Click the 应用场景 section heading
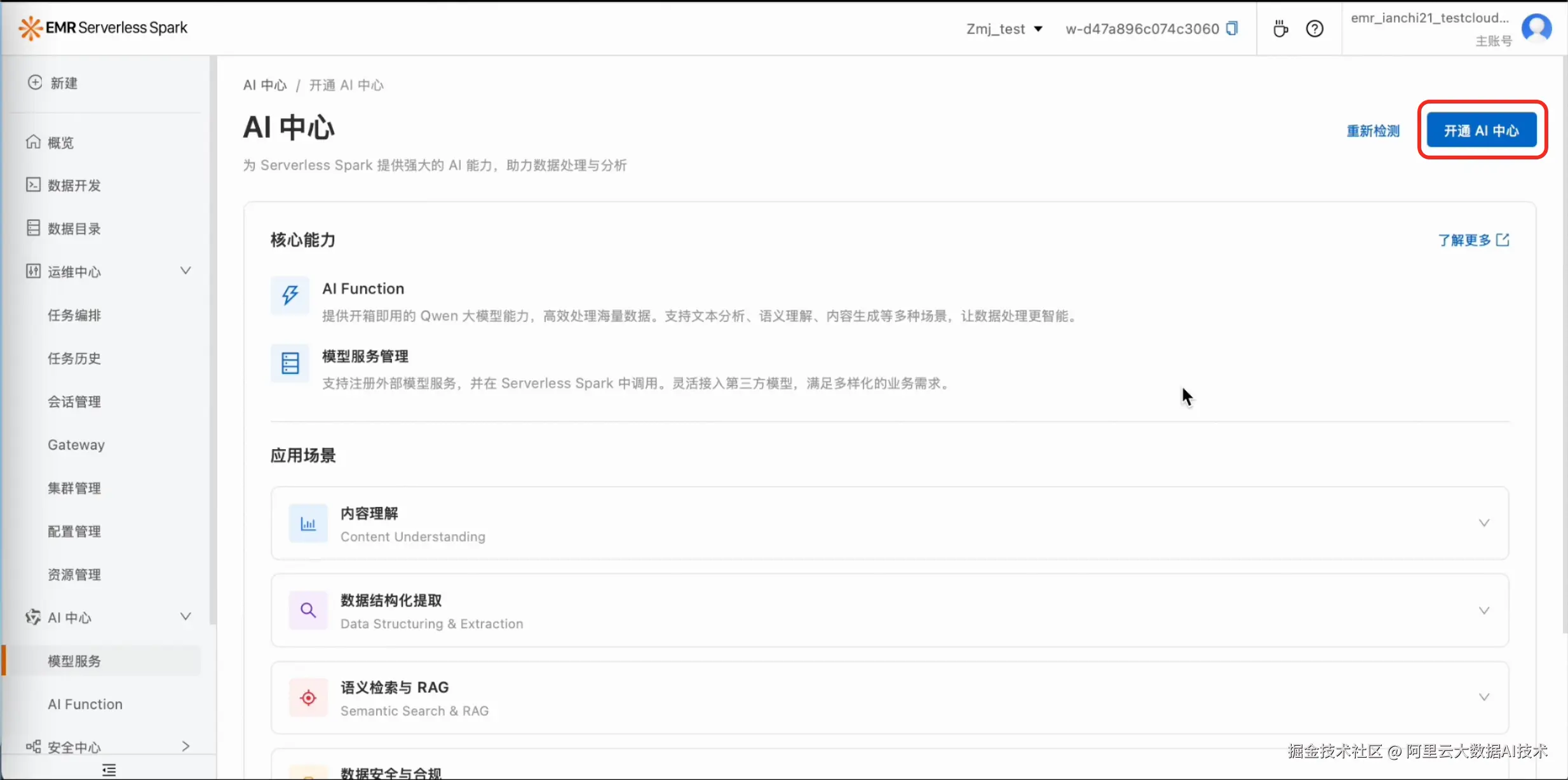The width and height of the screenshot is (1568, 780). (303, 455)
